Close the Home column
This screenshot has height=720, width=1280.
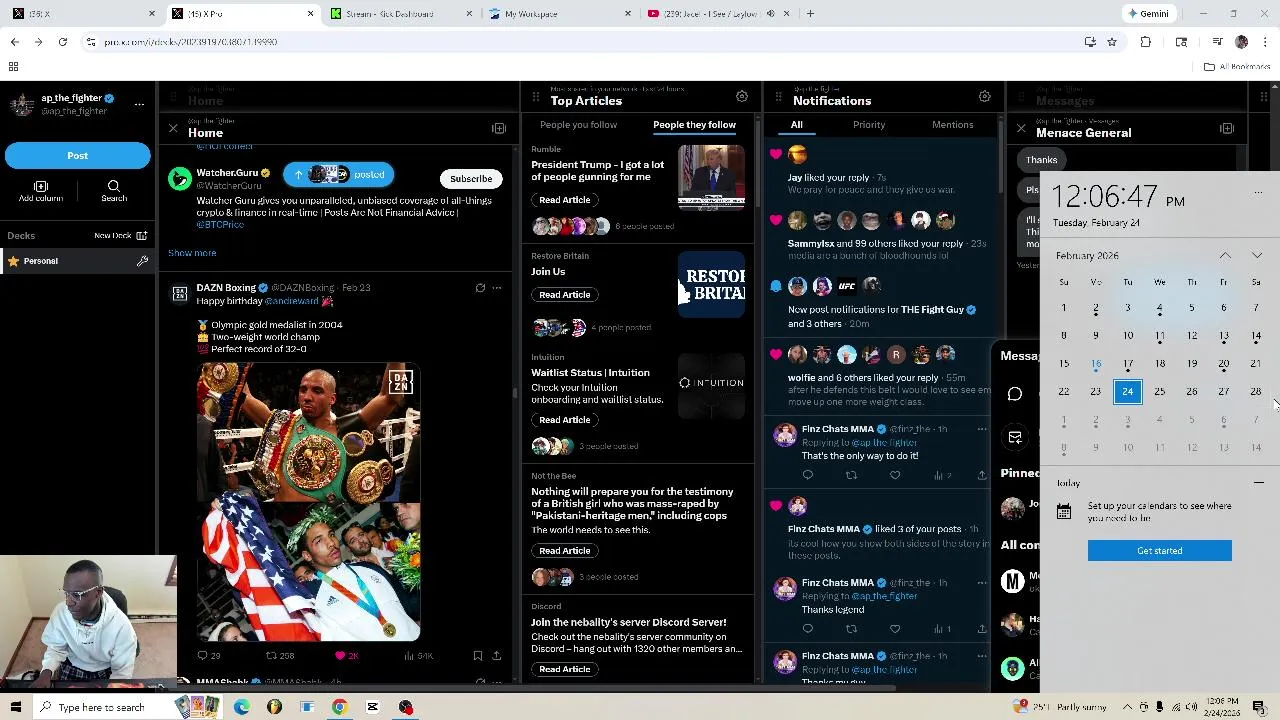click(173, 128)
